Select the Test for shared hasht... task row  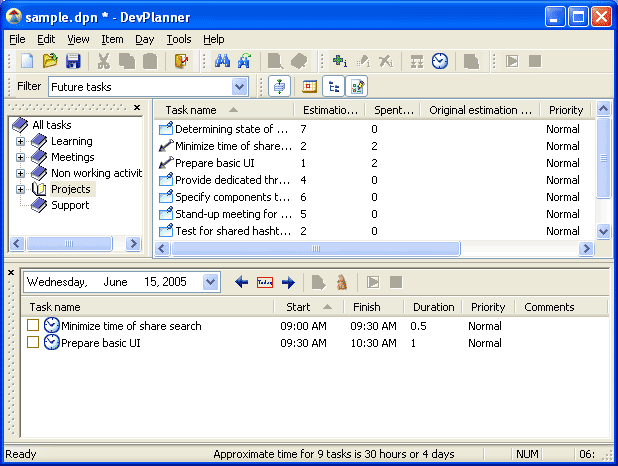click(x=374, y=231)
